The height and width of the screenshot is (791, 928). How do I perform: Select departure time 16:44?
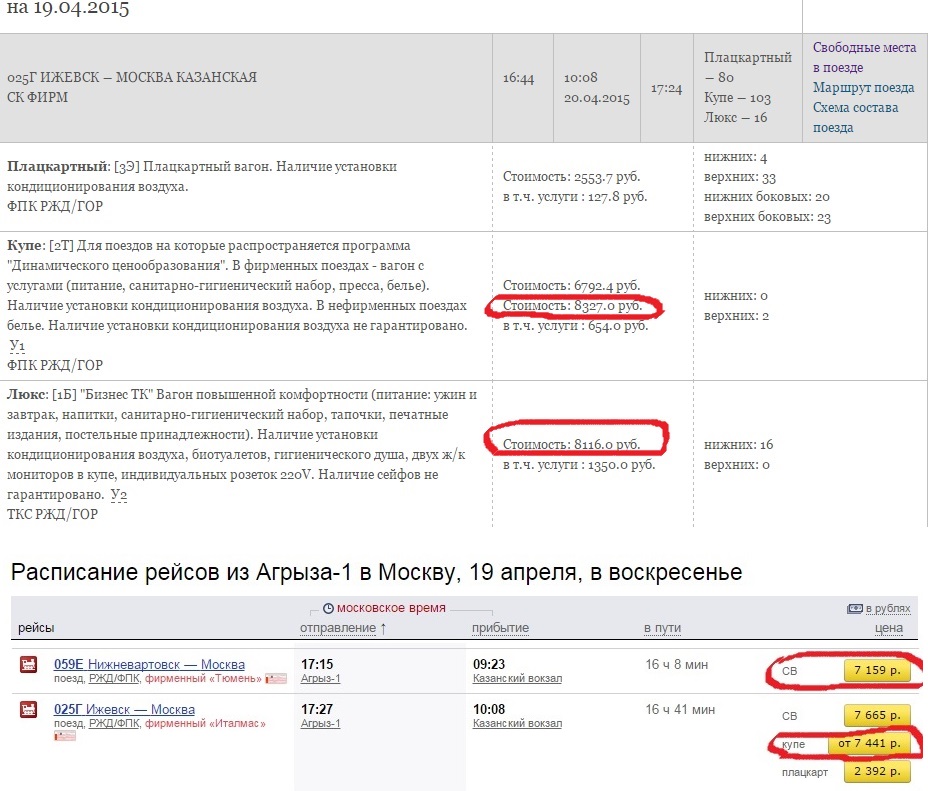[x=518, y=78]
